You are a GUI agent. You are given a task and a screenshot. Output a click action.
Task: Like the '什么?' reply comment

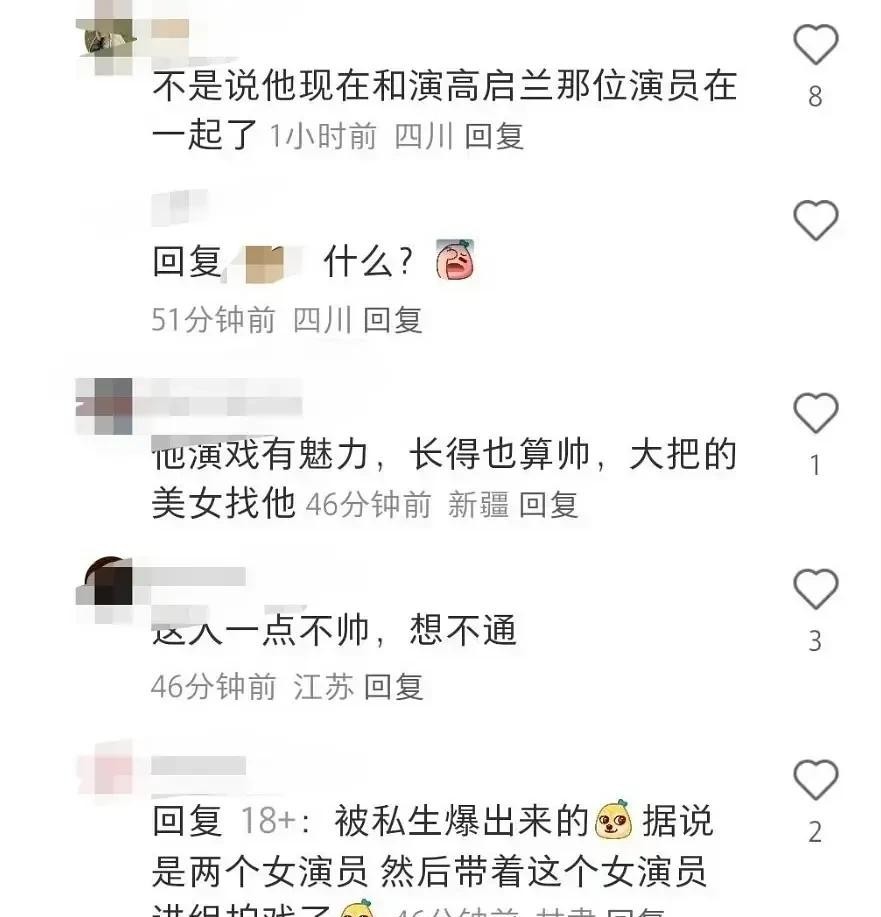(815, 220)
